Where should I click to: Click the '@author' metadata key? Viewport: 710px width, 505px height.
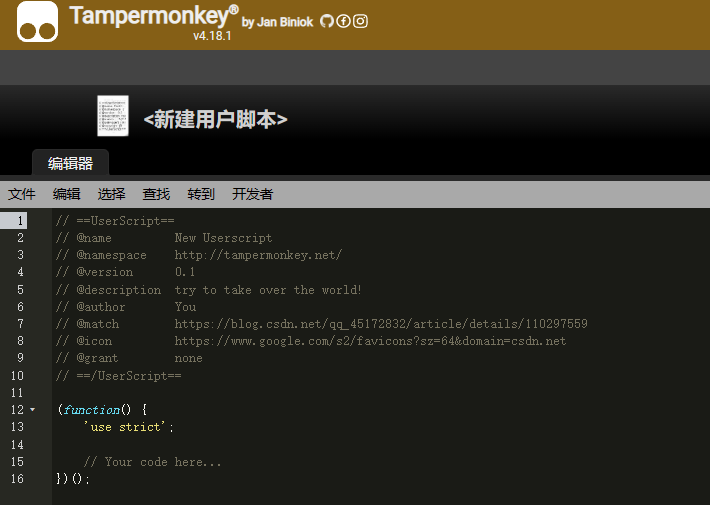pos(101,307)
